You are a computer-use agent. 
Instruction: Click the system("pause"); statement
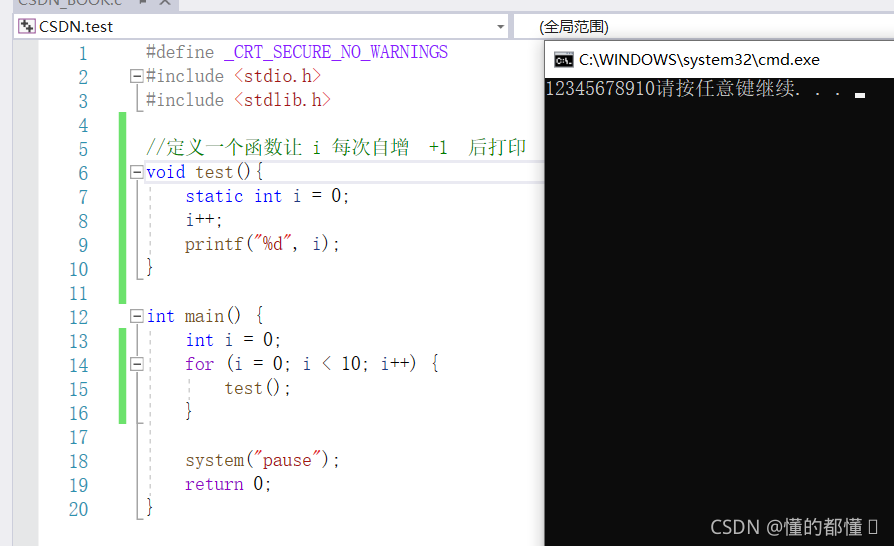[x=262, y=460]
